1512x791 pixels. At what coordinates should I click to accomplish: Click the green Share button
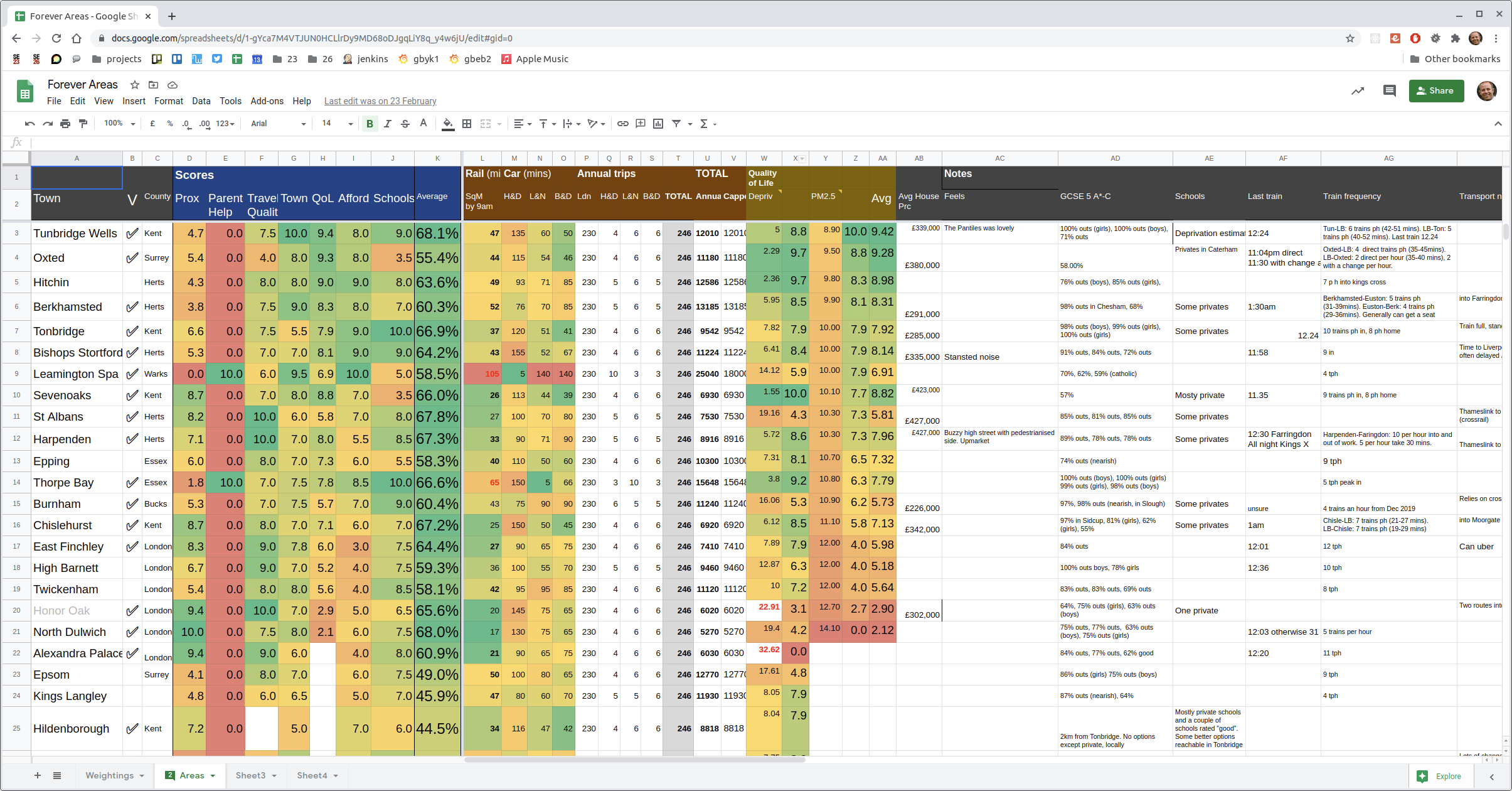tap(1436, 90)
